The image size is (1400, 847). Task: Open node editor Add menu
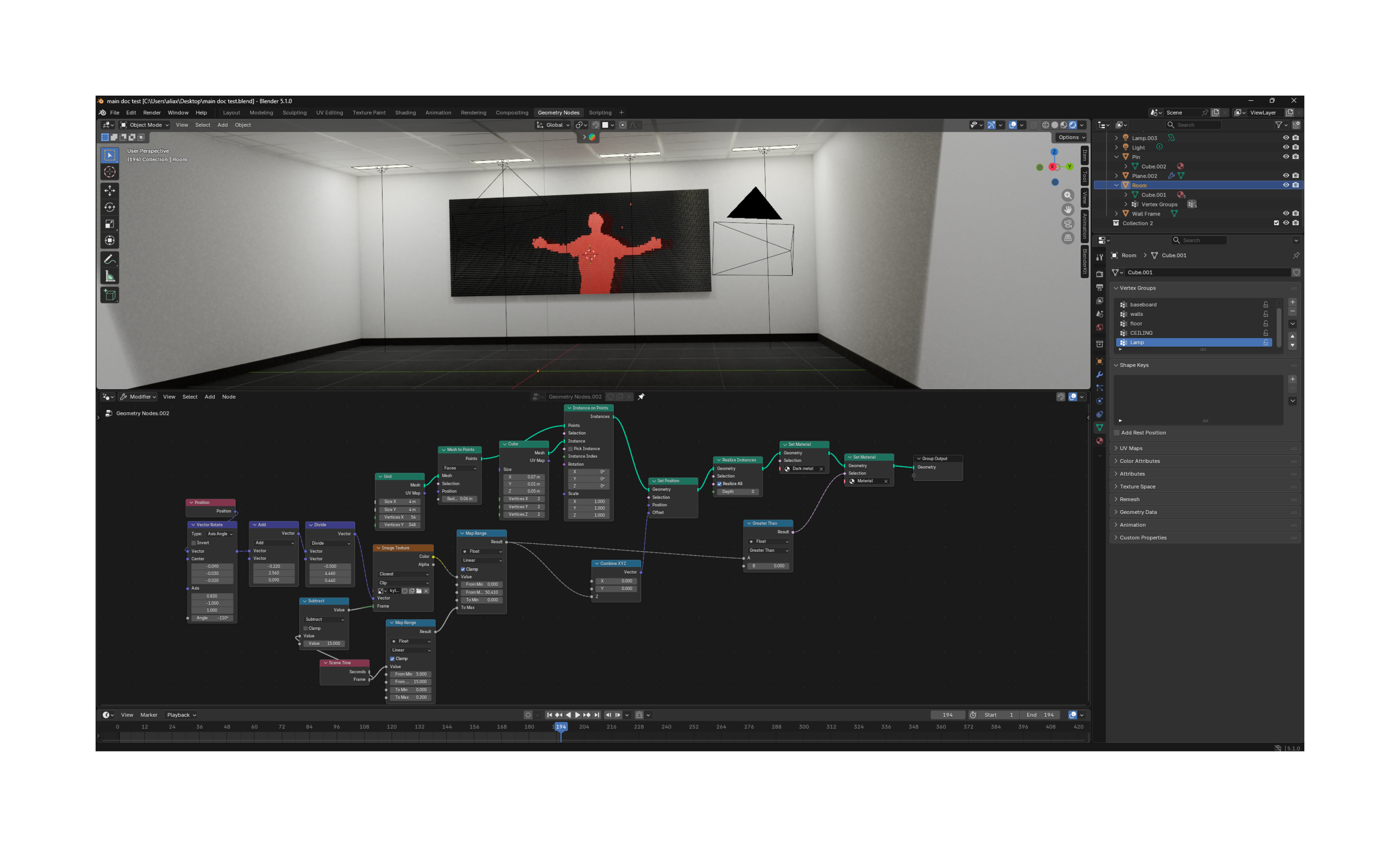click(x=209, y=397)
